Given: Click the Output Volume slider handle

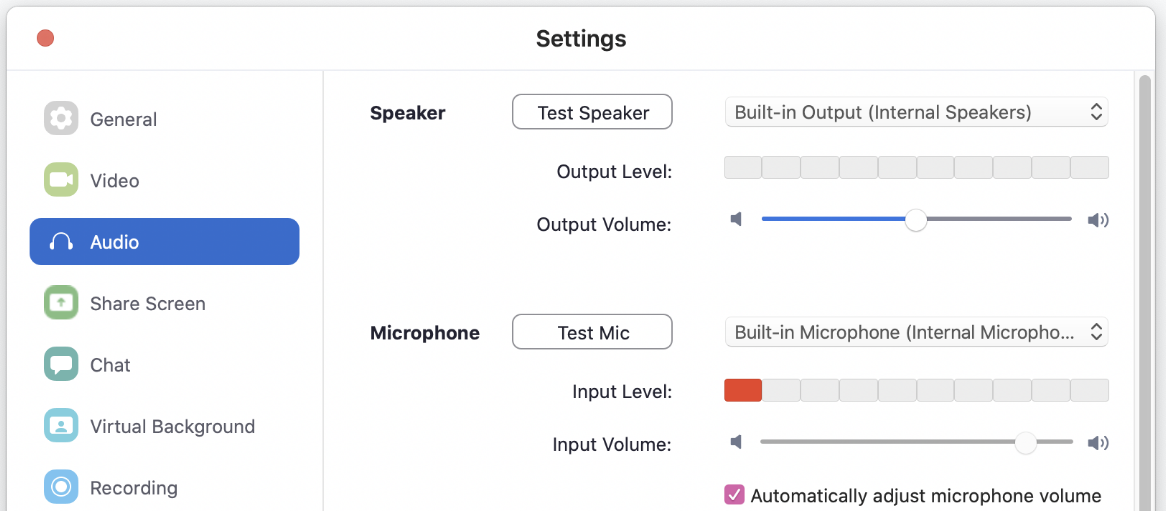Looking at the screenshot, I should [x=915, y=219].
